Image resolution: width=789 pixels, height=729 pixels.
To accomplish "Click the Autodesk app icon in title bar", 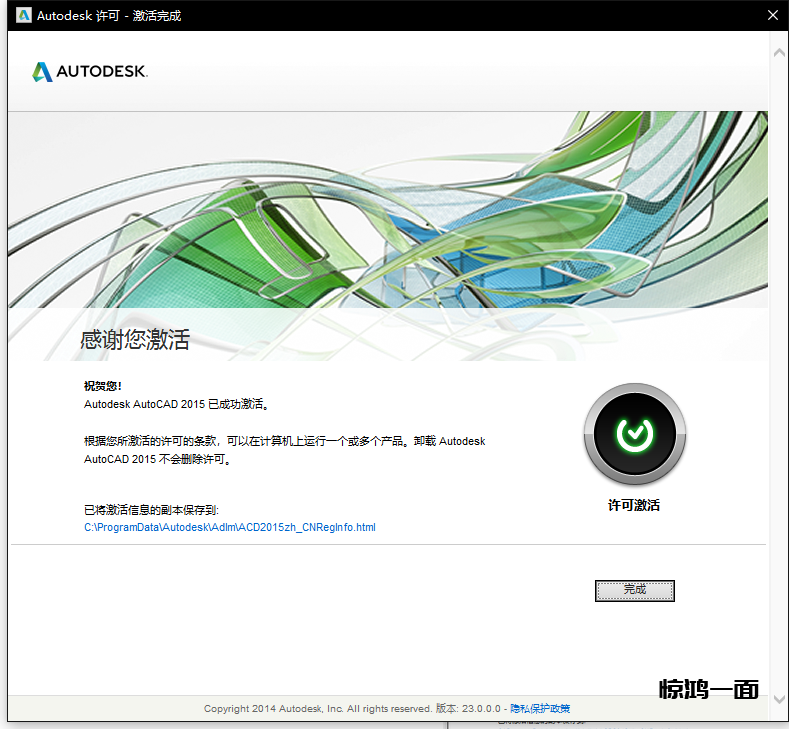I will (23, 15).
